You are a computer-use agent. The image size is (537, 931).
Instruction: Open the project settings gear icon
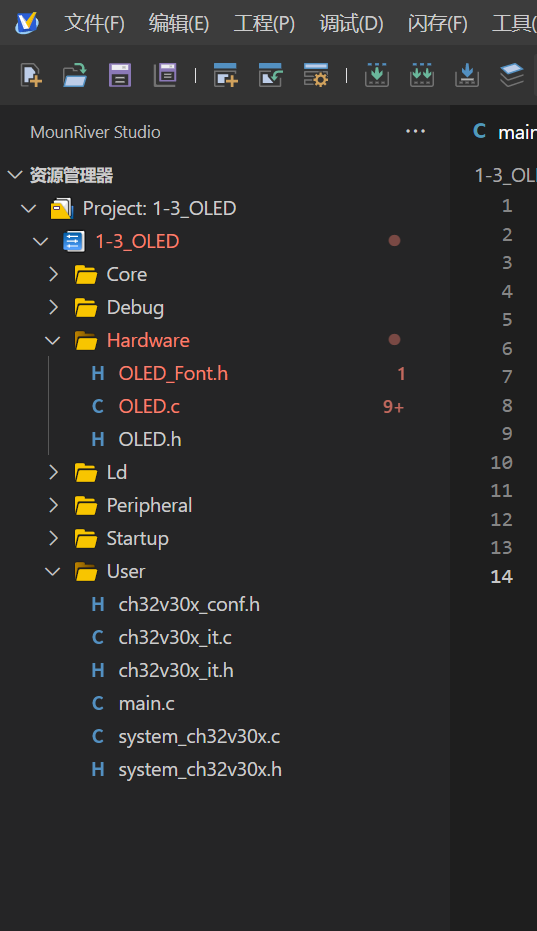tap(315, 75)
